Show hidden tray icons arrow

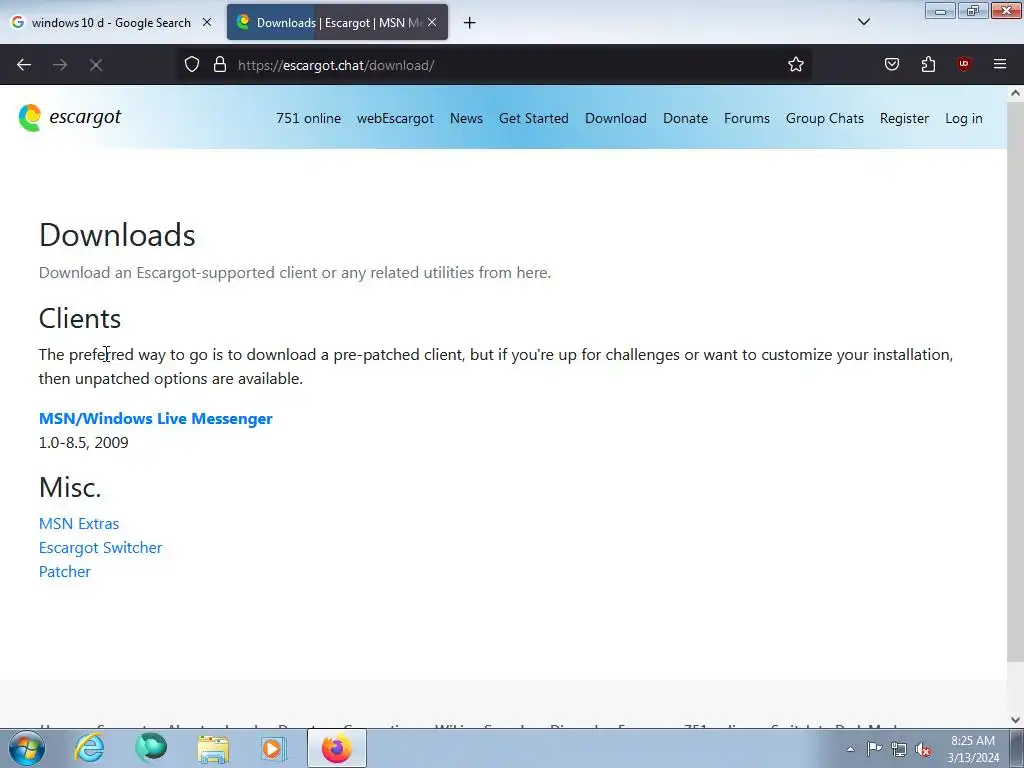850,749
